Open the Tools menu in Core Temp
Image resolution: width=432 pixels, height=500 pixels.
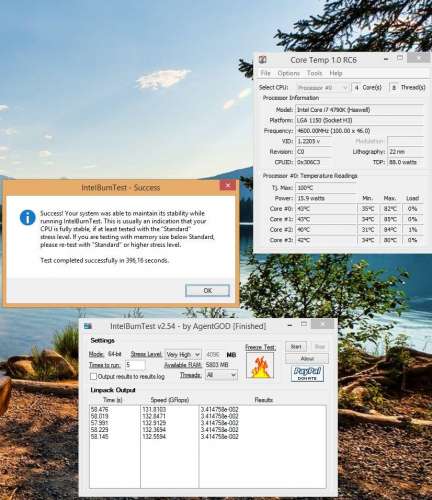click(314, 73)
